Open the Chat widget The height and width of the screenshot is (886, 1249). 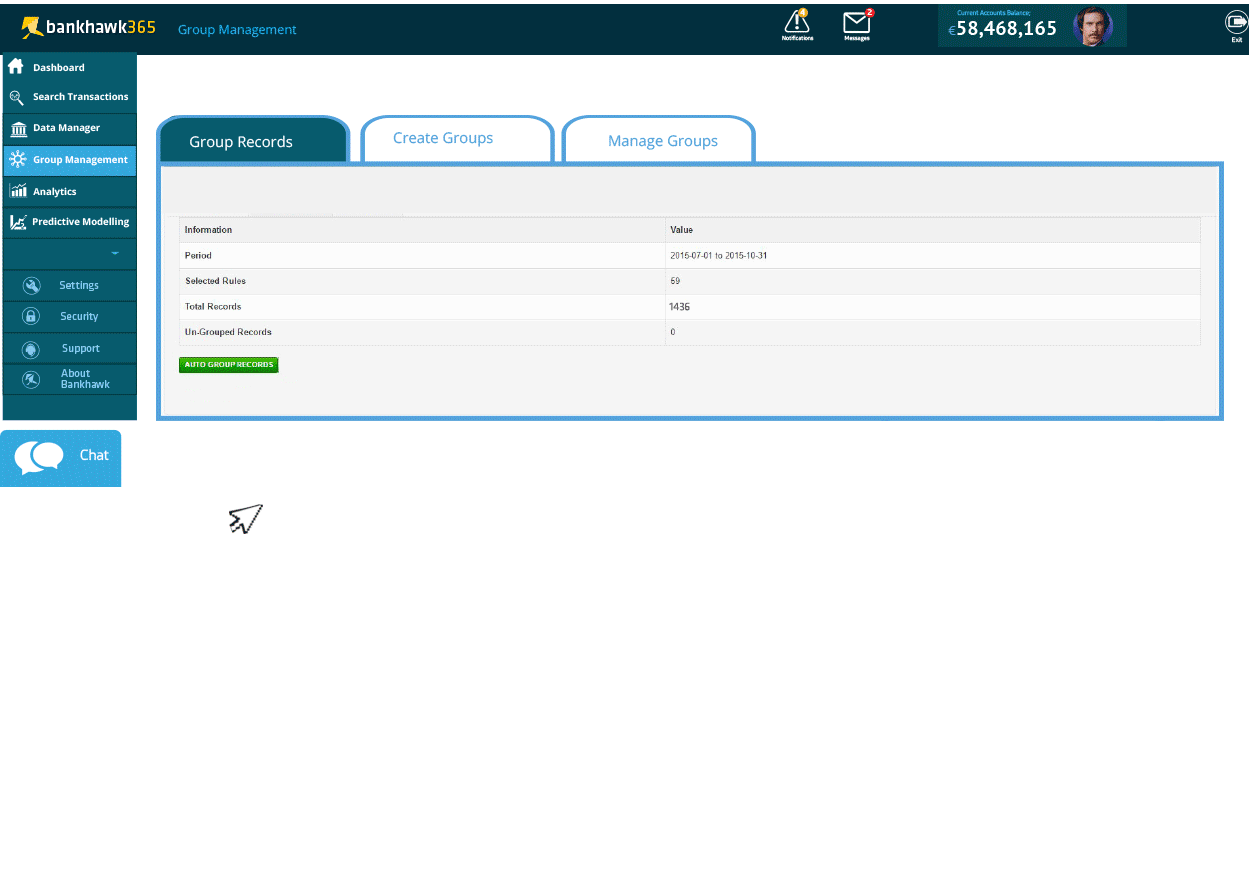coord(61,457)
